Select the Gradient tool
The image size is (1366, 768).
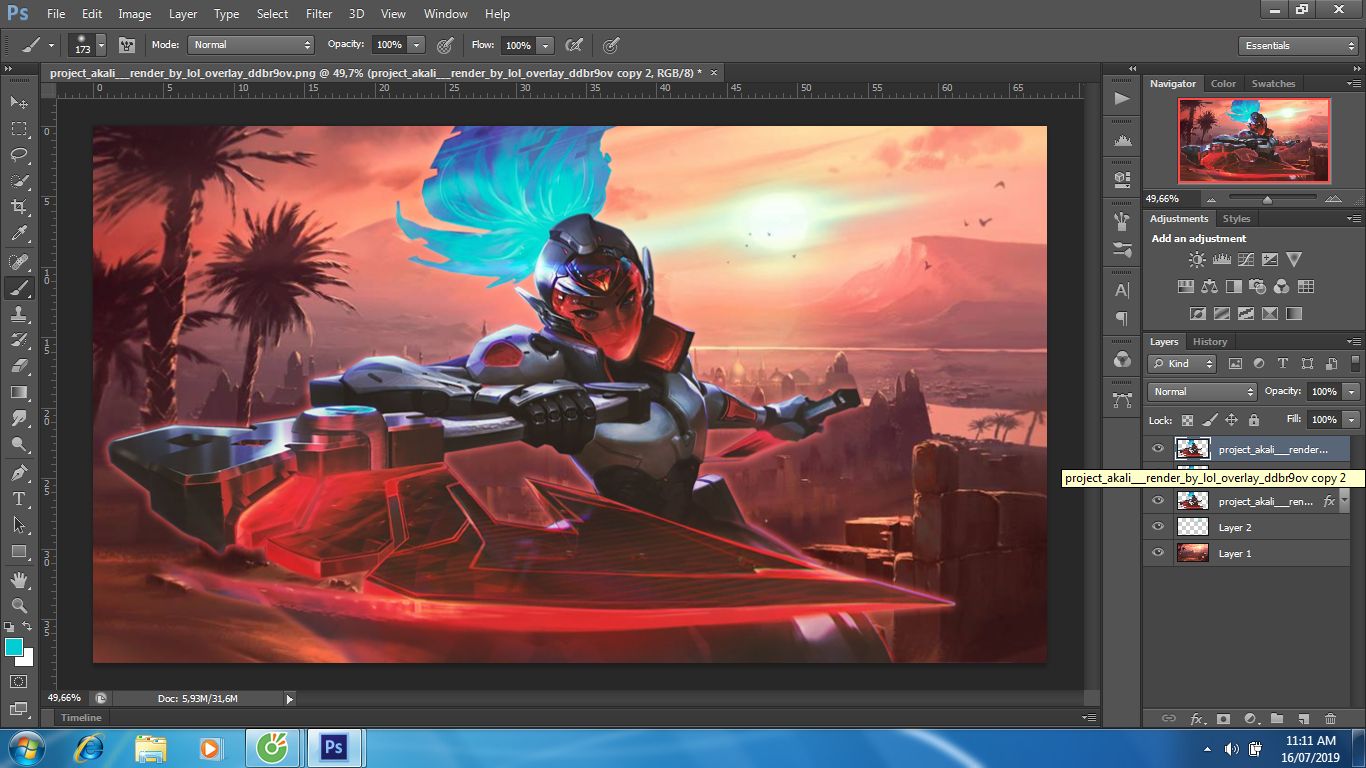coord(19,392)
